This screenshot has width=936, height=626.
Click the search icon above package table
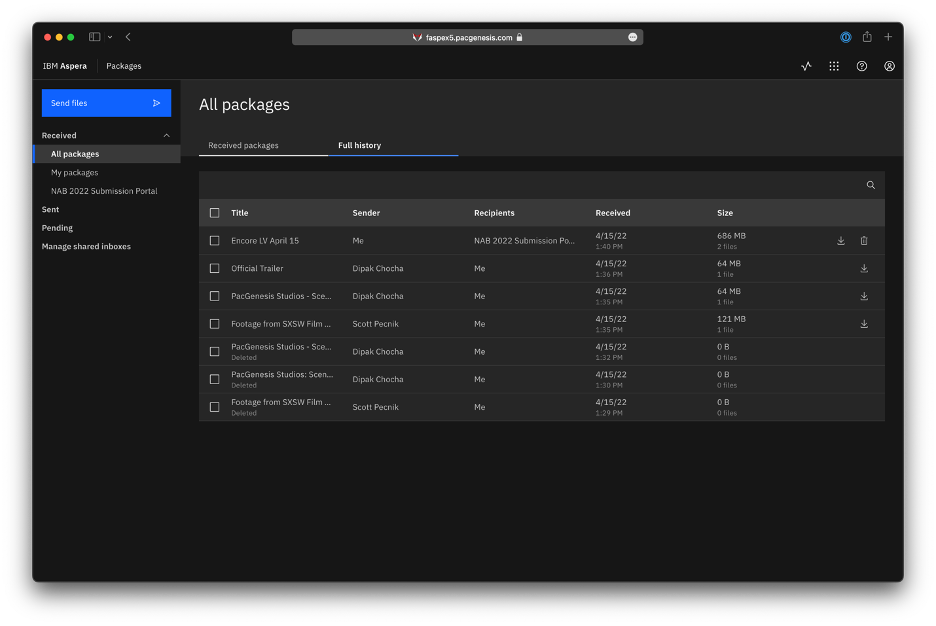tap(870, 185)
